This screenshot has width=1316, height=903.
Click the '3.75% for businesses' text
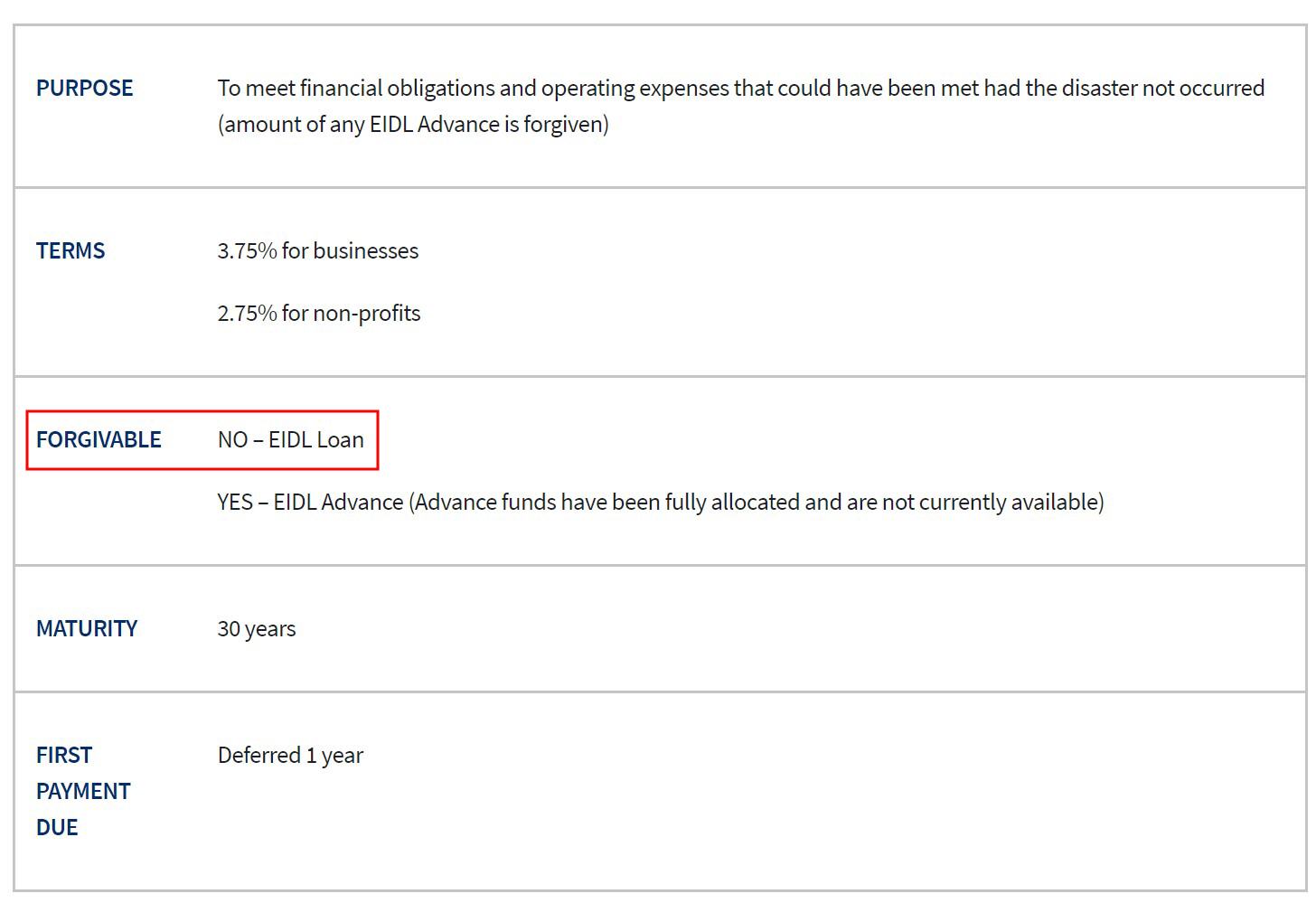click(318, 250)
